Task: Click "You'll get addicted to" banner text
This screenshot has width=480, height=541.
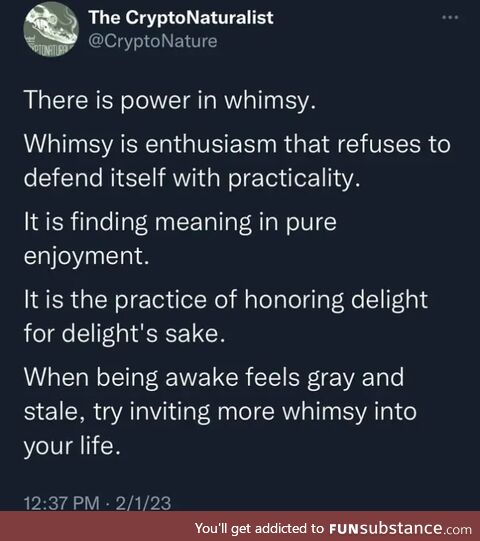Action: click(x=259, y=528)
